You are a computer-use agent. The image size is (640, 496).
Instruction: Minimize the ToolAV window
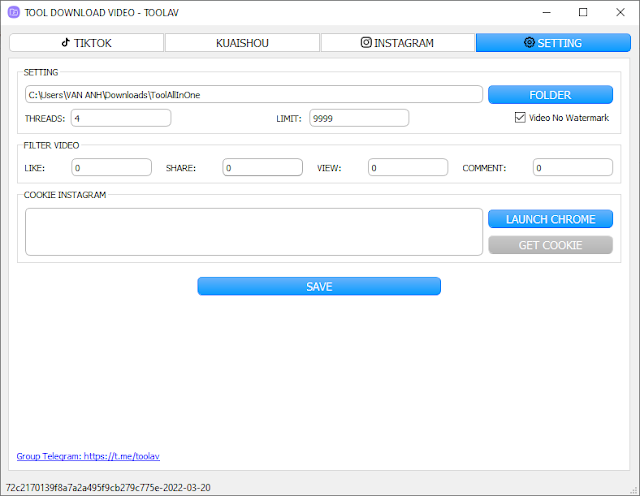point(546,12)
